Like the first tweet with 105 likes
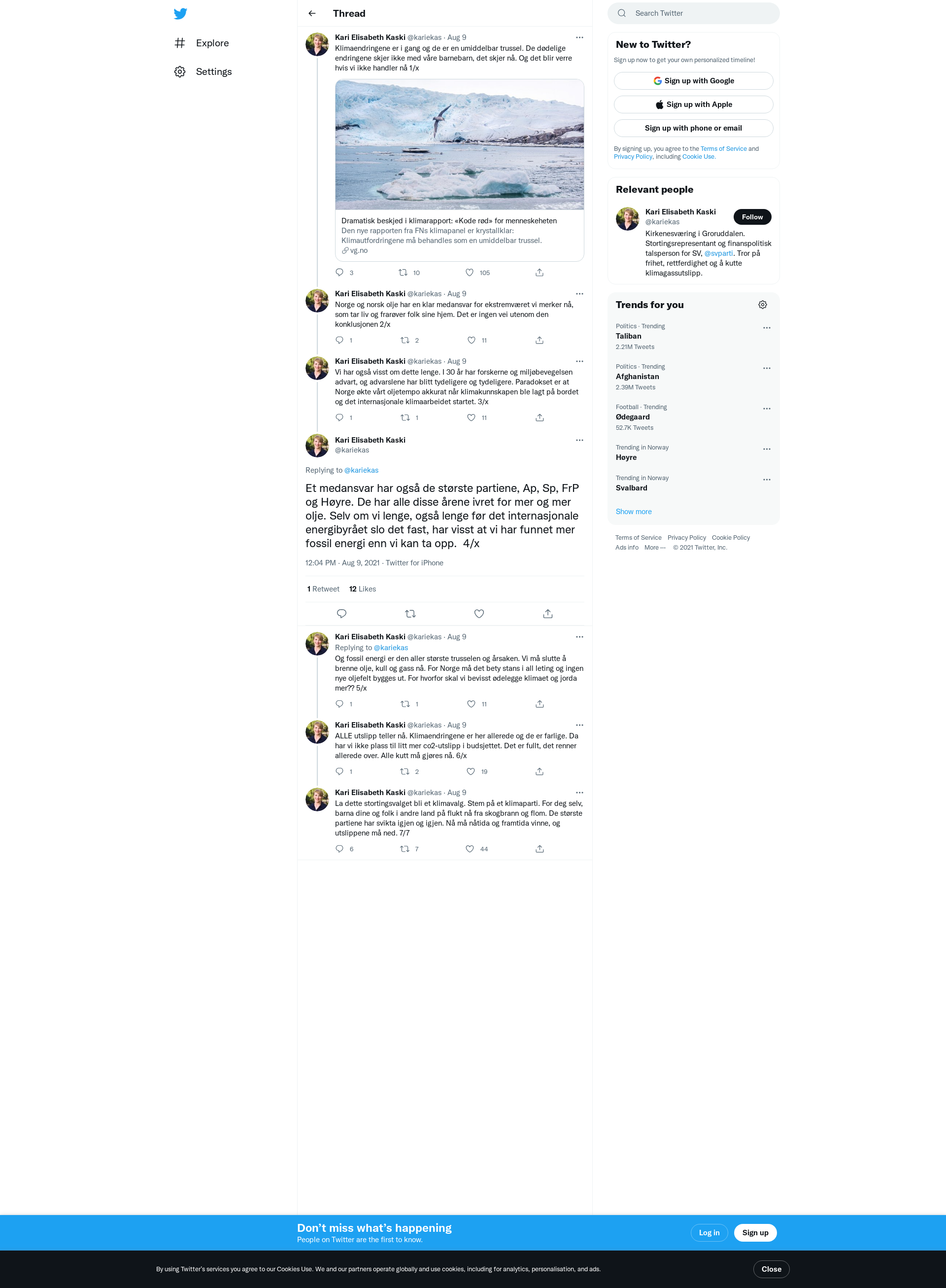The image size is (946, 1288). 470,273
